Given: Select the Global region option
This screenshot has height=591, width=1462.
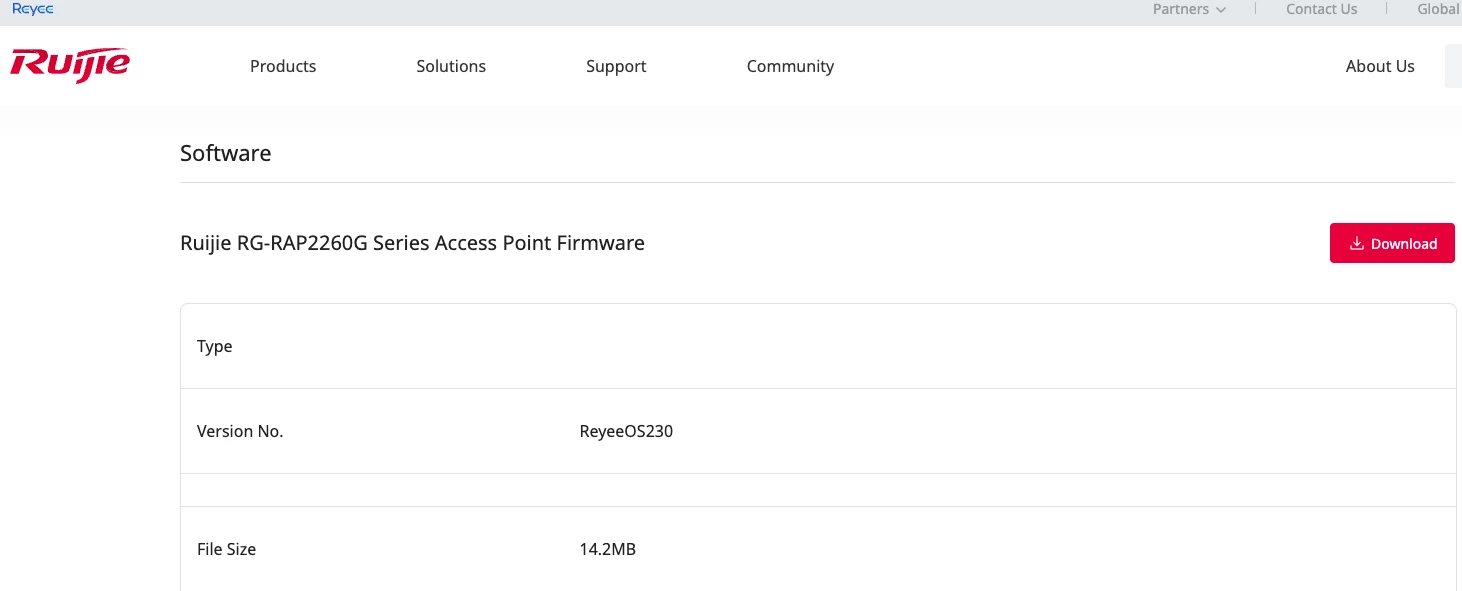Looking at the screenshot, I should pyautogui.click(x=1438, y=9).
